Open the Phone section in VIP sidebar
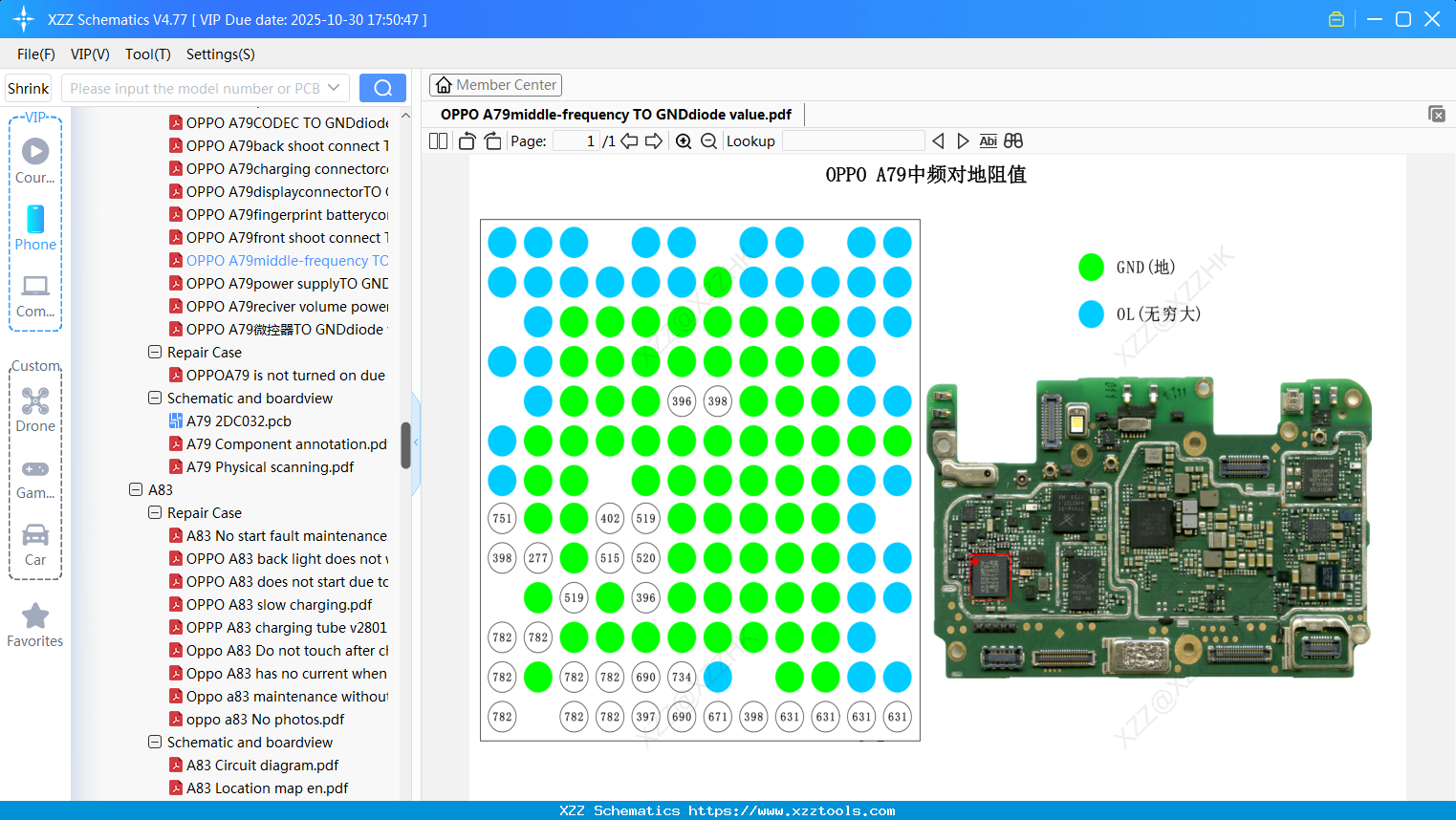The width and height of the screenshot is (1456, 820). point(35,227)
